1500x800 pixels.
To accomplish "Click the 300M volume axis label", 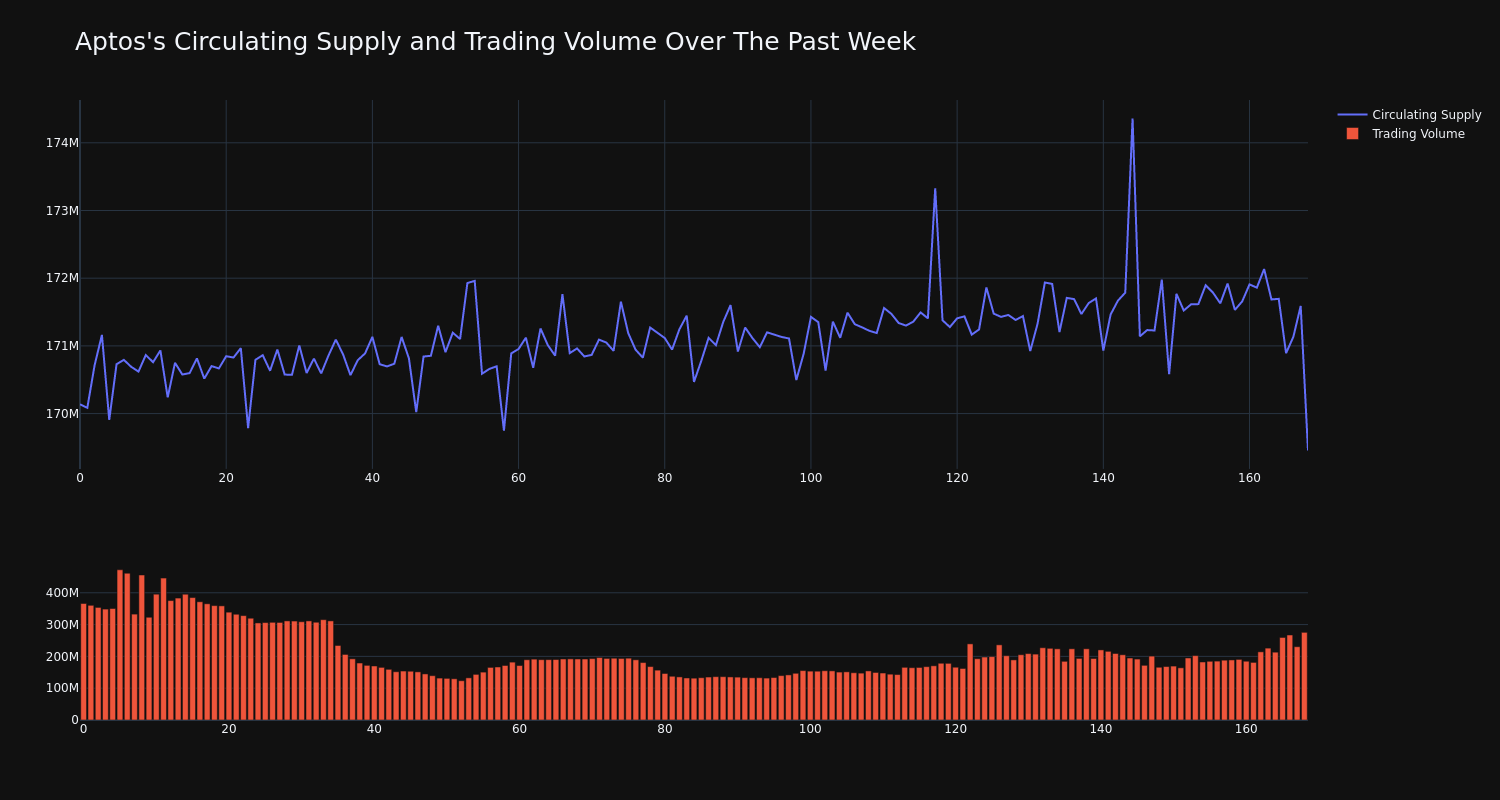I will click(60, 625).
